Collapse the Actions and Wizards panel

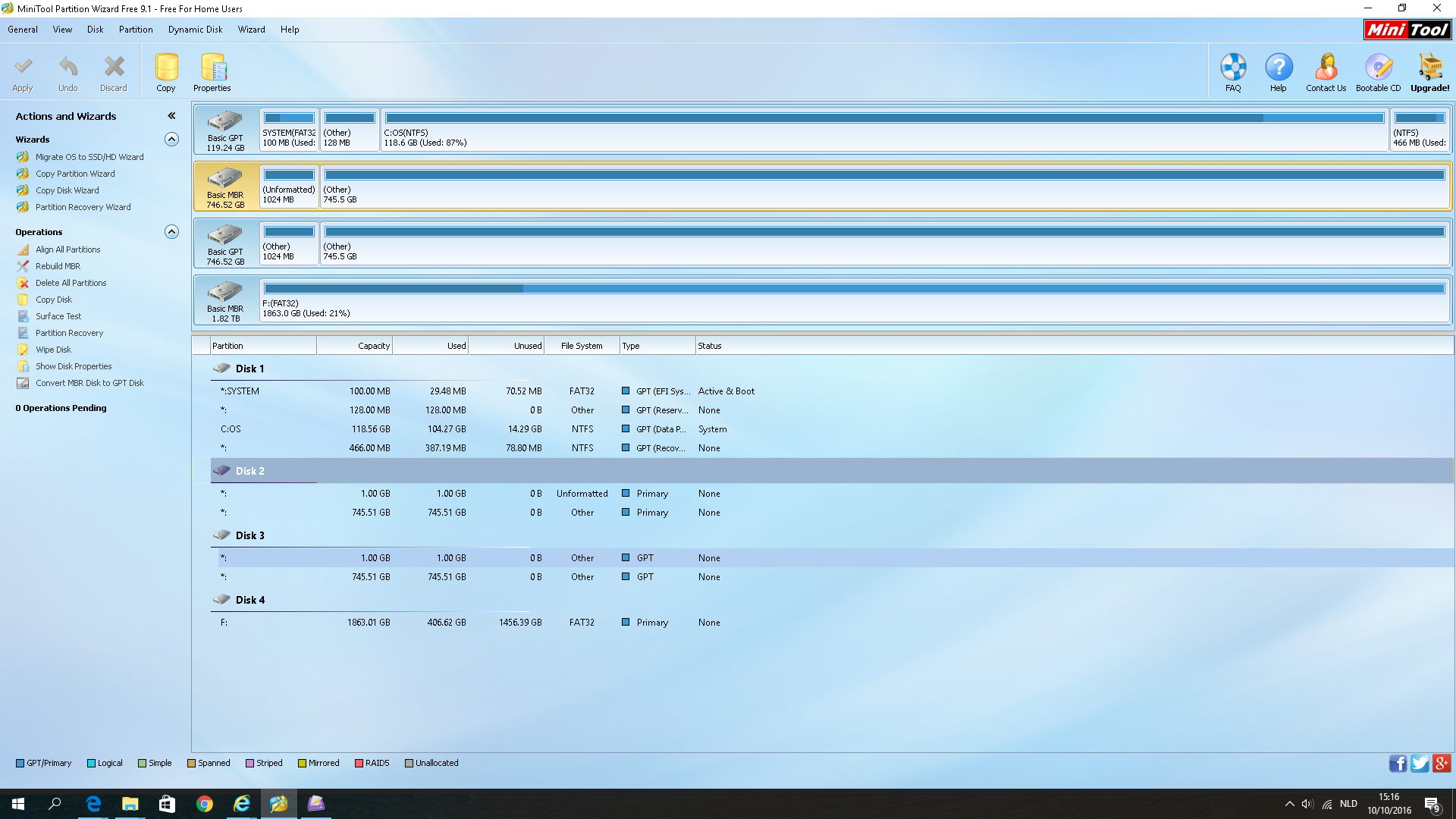171,116
